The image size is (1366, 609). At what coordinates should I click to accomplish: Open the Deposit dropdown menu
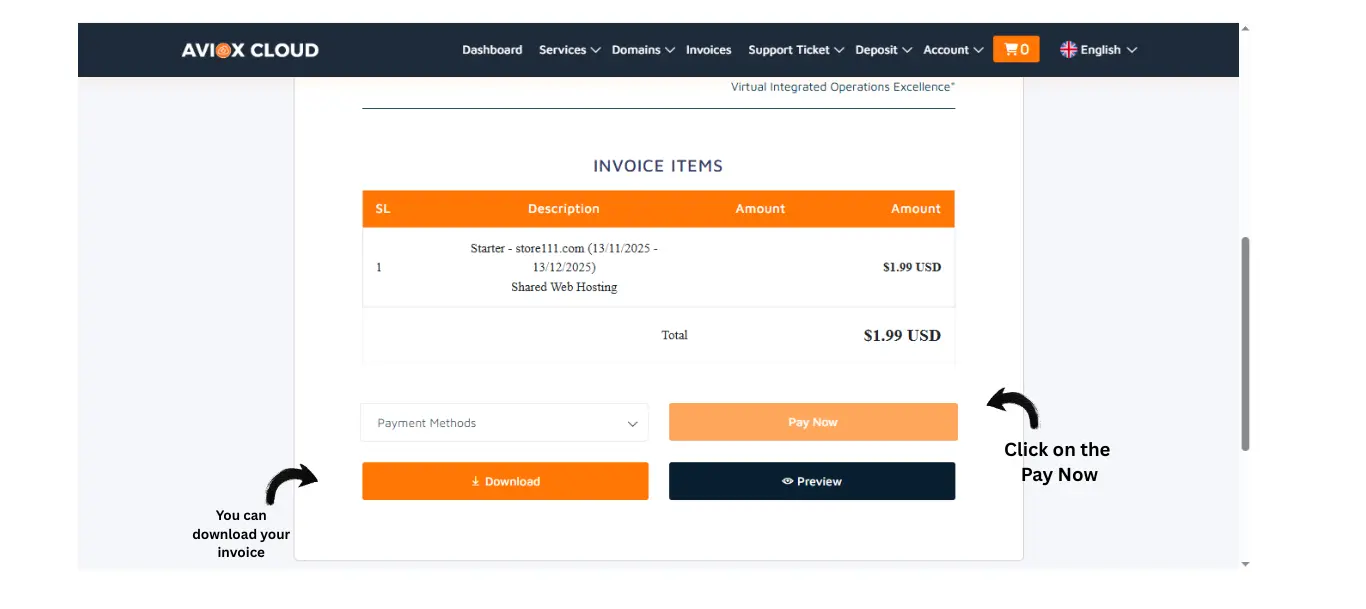click(883, 50)
